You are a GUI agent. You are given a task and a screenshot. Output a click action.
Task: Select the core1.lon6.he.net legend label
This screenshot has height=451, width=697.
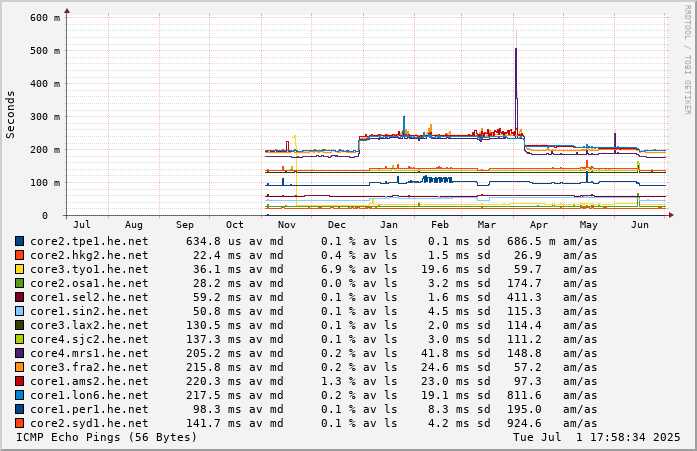(x=89, y=395)
